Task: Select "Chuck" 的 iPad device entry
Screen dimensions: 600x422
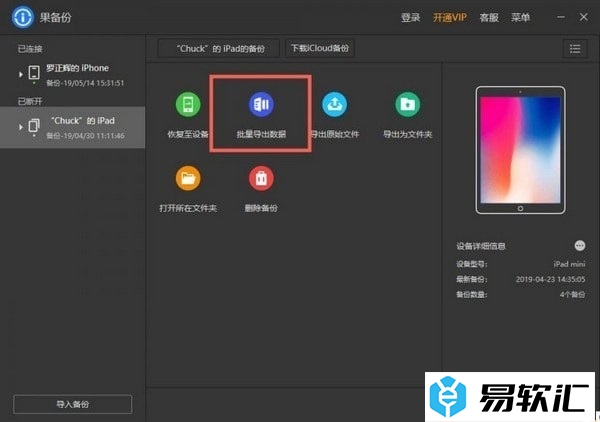Action: pos(73,127)
